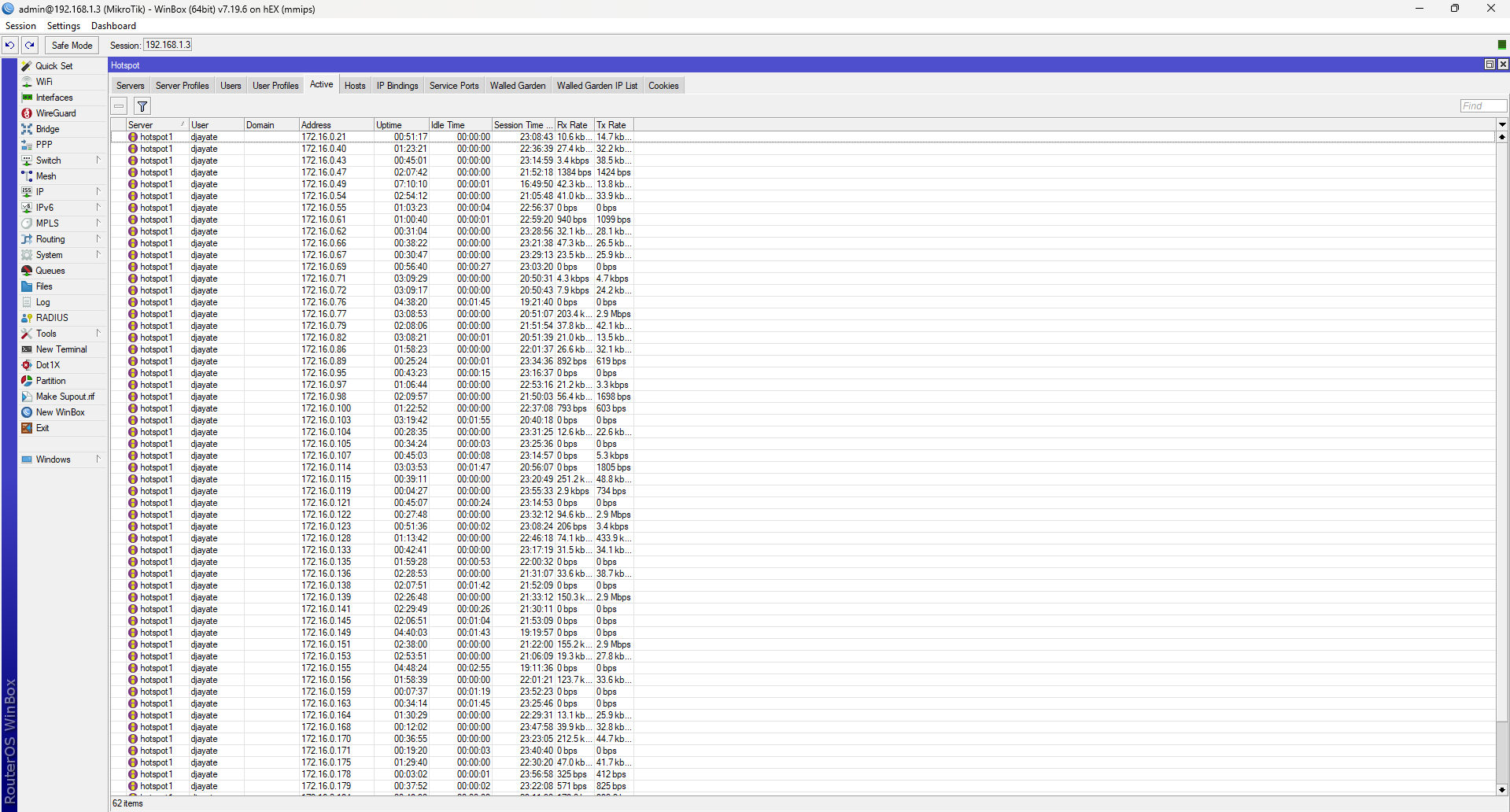Switch to the User Profiles tab
The image size is (1510, 812).
pyautogui.click(x=275, y=86)
